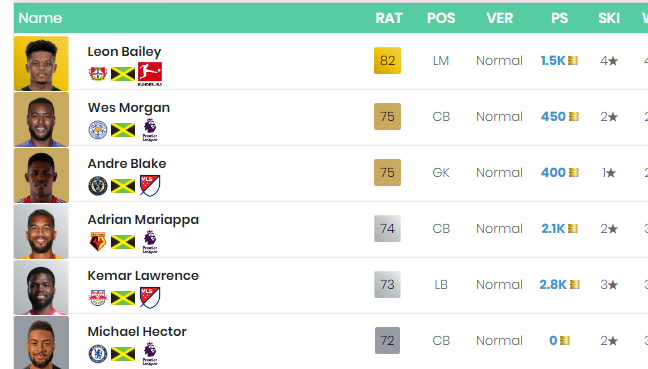Click the Bundesliga logo under Leon Bailey
Image resolution: width=648 pixels, height=369 pixels.
(150, 74)
